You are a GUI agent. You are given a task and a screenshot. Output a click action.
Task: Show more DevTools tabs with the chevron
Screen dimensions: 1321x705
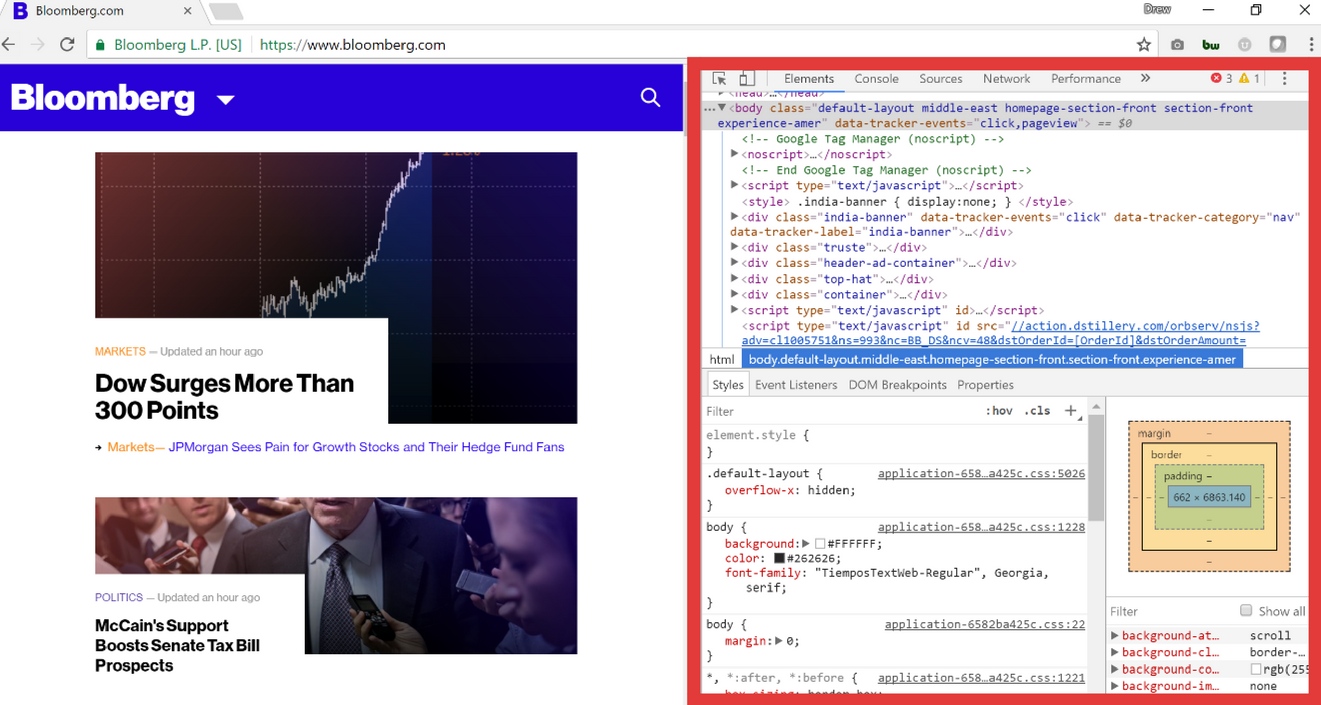[x=1145, y=79]
